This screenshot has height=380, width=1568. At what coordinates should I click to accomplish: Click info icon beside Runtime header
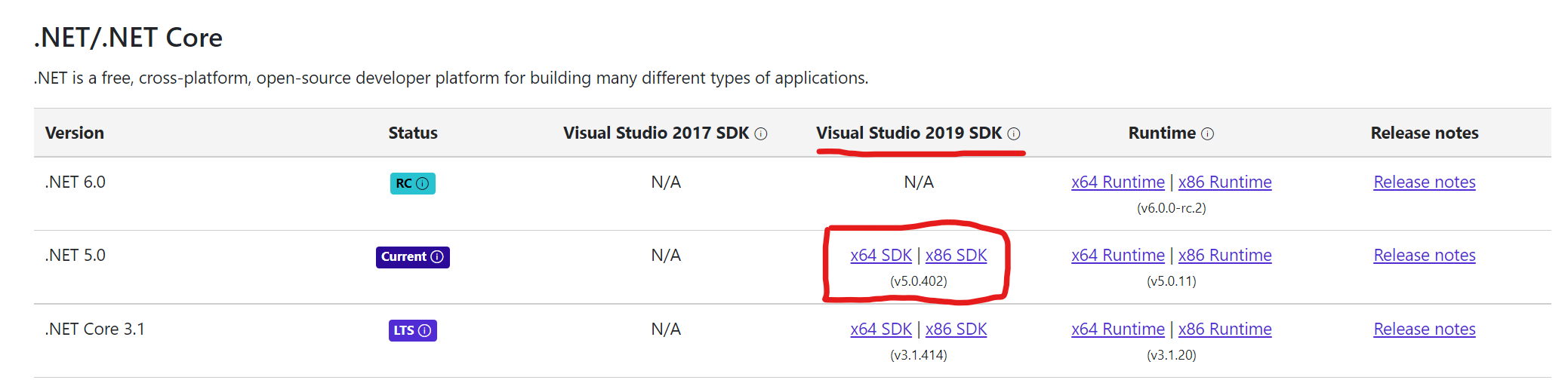click(x=1208, y=133)
